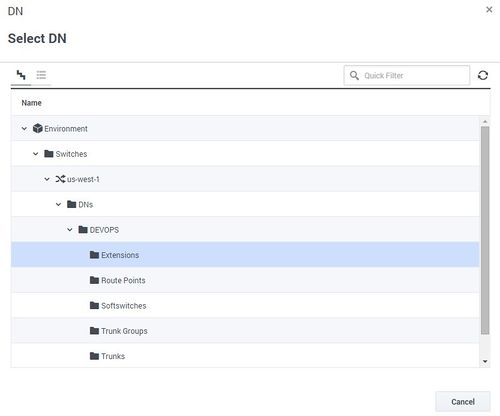Click the Cancel button

(463, 402)
